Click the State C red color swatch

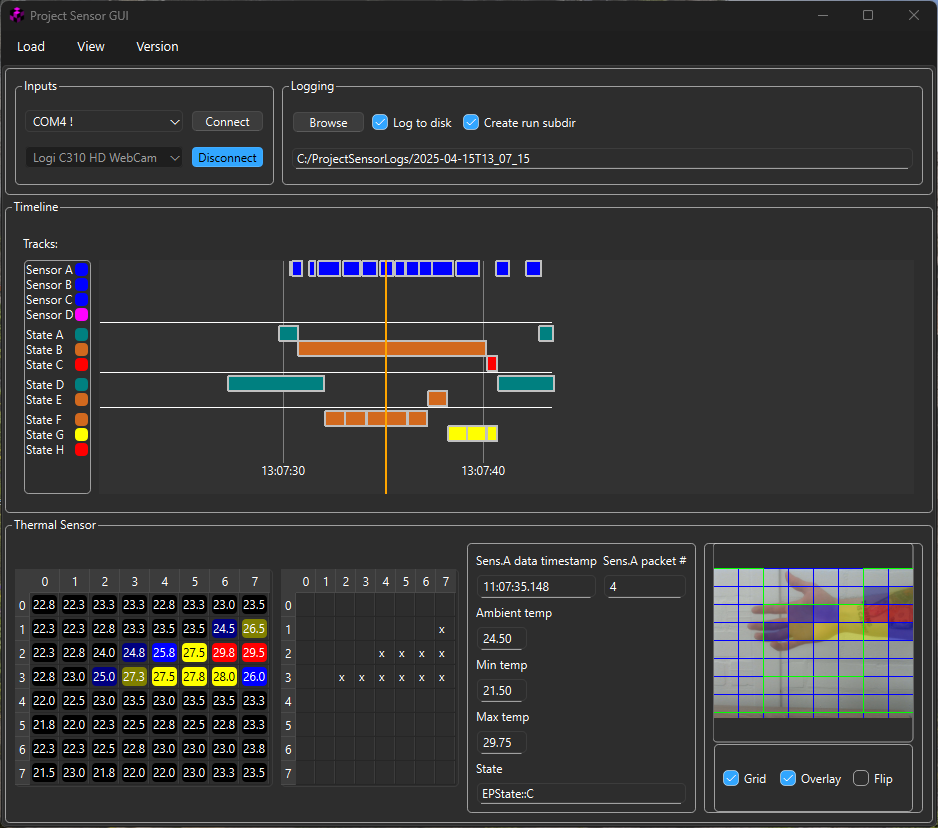(x=81, y=364)
